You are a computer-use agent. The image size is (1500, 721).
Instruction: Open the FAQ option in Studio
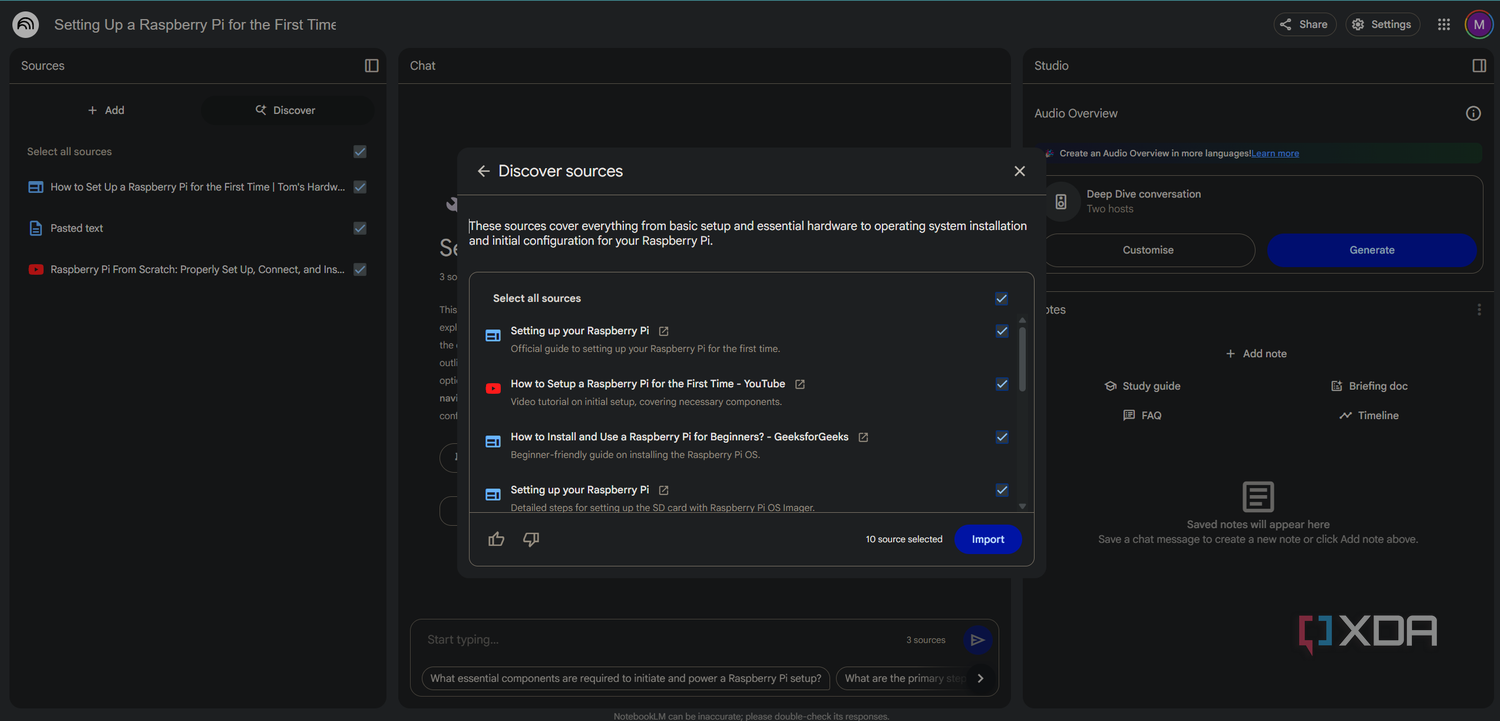pos(1142,415)
